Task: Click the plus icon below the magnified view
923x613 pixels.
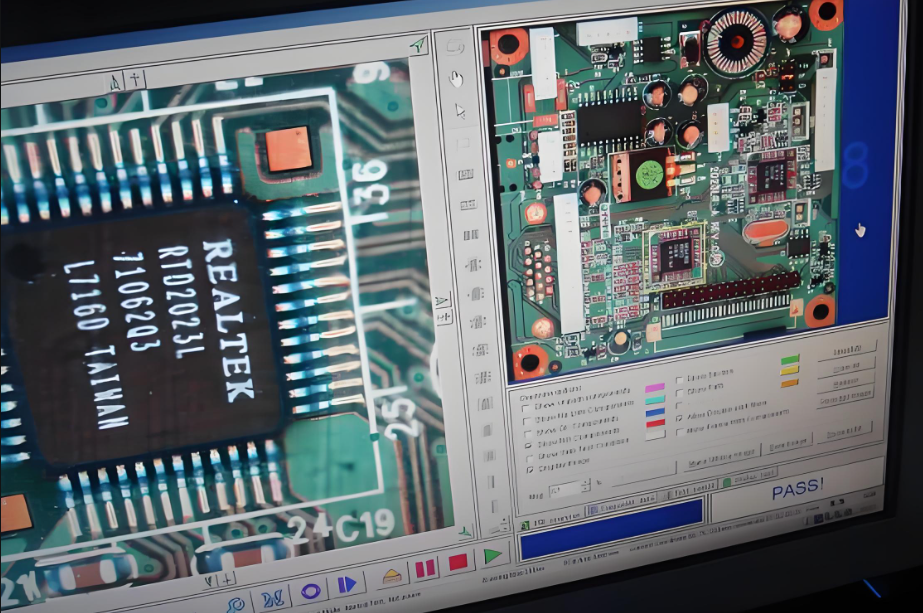Action: coord(228,579)
